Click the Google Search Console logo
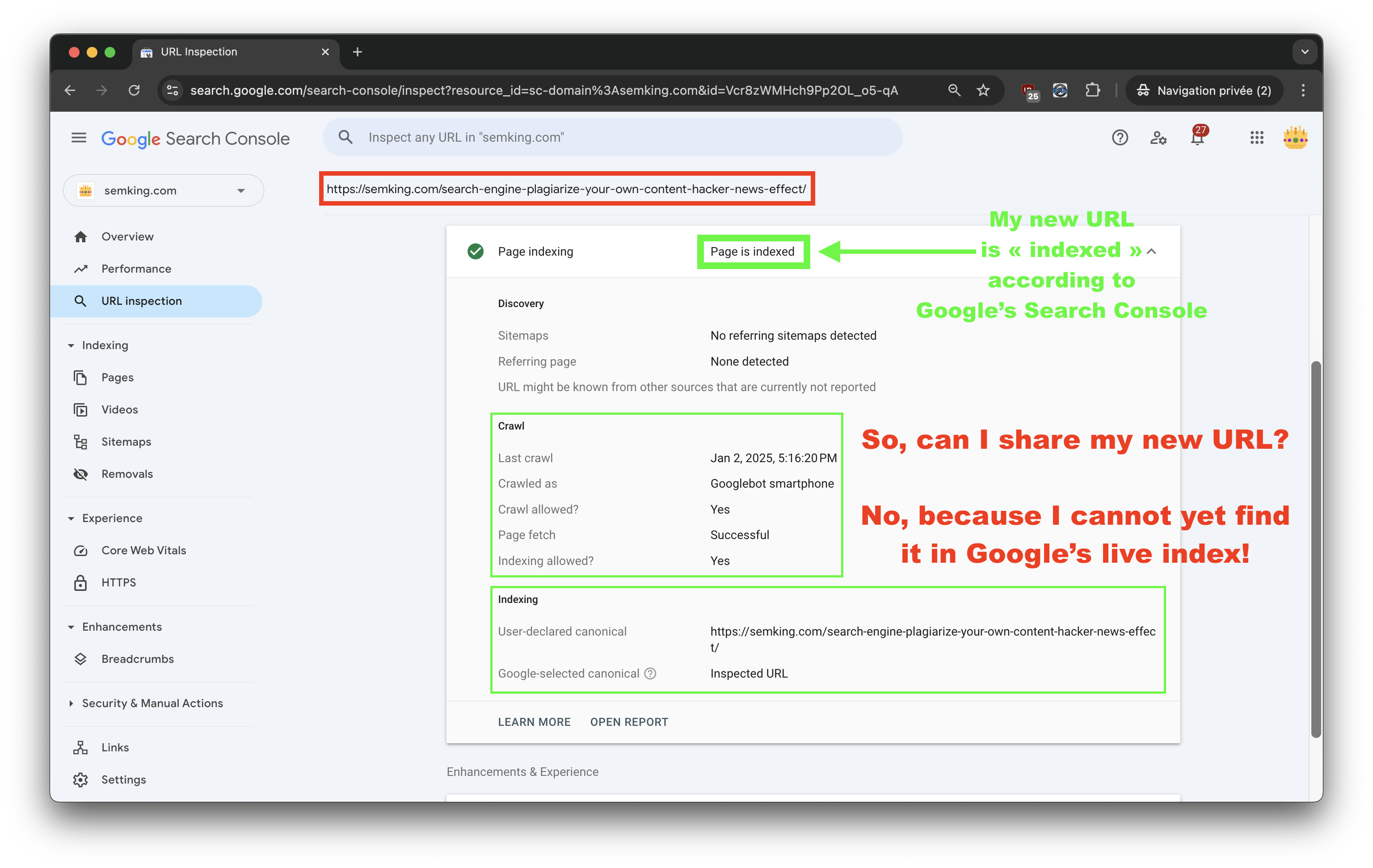Image resolution: width=1373 pixels, height=868 pixels. 196,139
